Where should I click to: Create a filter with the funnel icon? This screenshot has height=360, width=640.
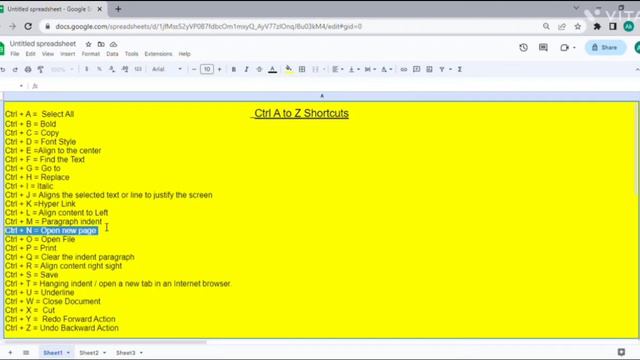coord(442,69)
